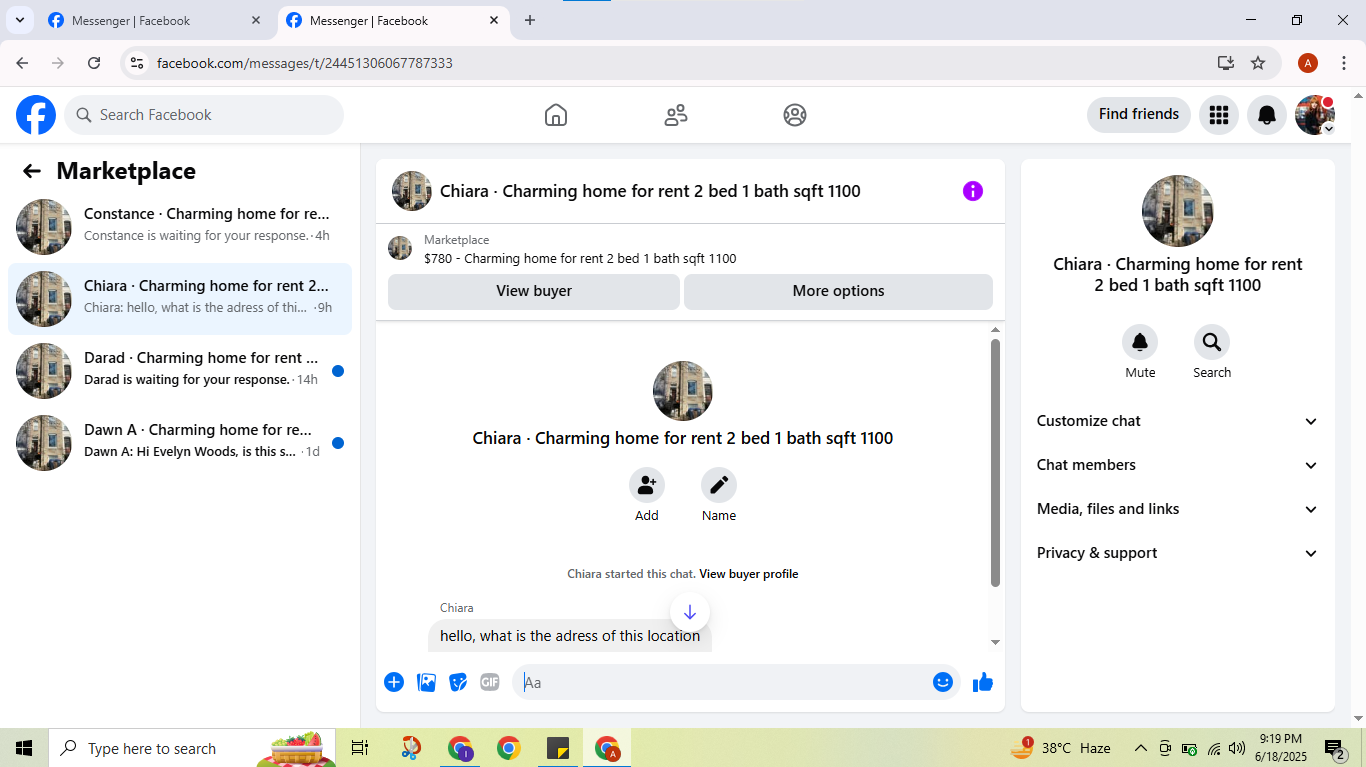Open Dawn A conversation in the list
Viewport: 1366px width, 767px height.
(x=180, y=443)
